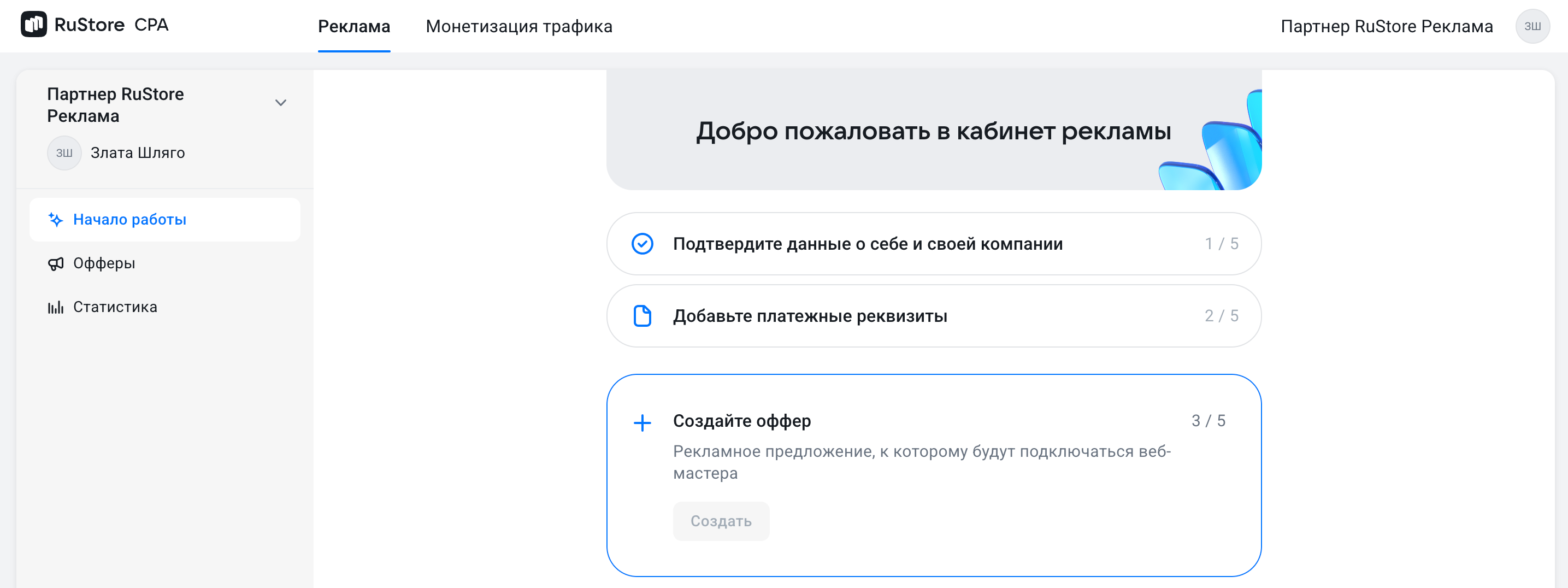The width and height of the screenshot is (1568, 588).
Task: Open Офферы in the sidebar
Action: pyautogui.click(x=104, y=263)
